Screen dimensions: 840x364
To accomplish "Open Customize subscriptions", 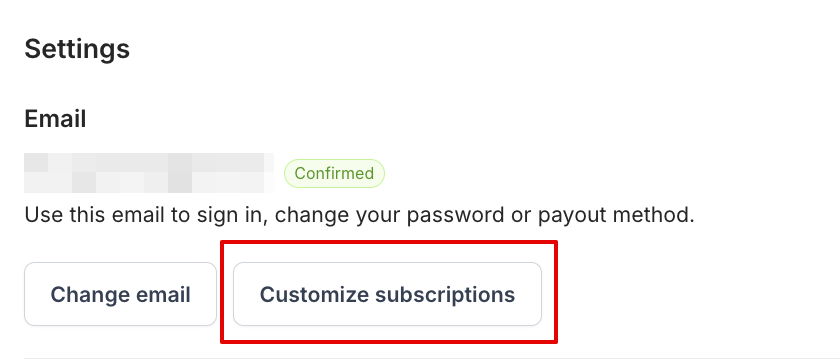I will point(387,294).
